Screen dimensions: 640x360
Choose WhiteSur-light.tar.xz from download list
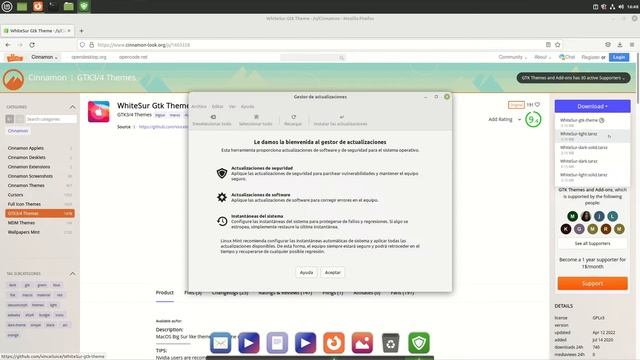pyautogui.click(x=592, y=136)
